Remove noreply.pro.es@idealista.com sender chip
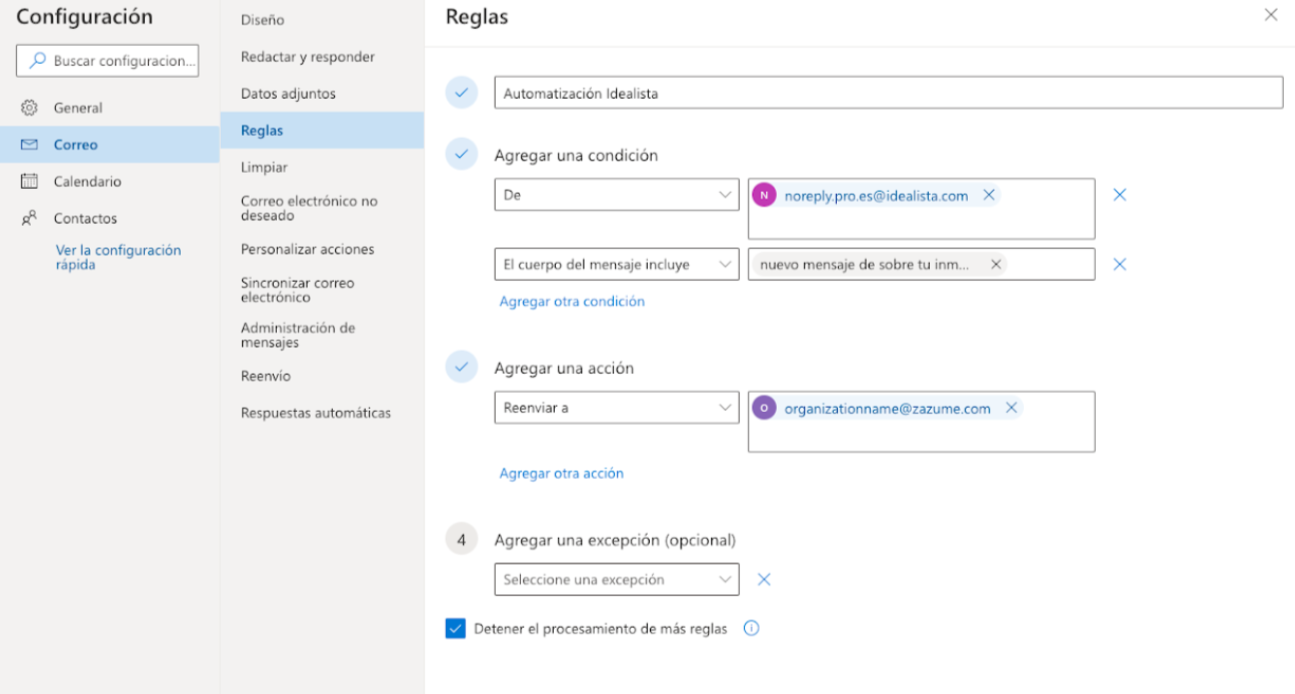The height and width of the screenshot is (694, 1295). click(x=989, y=196)
